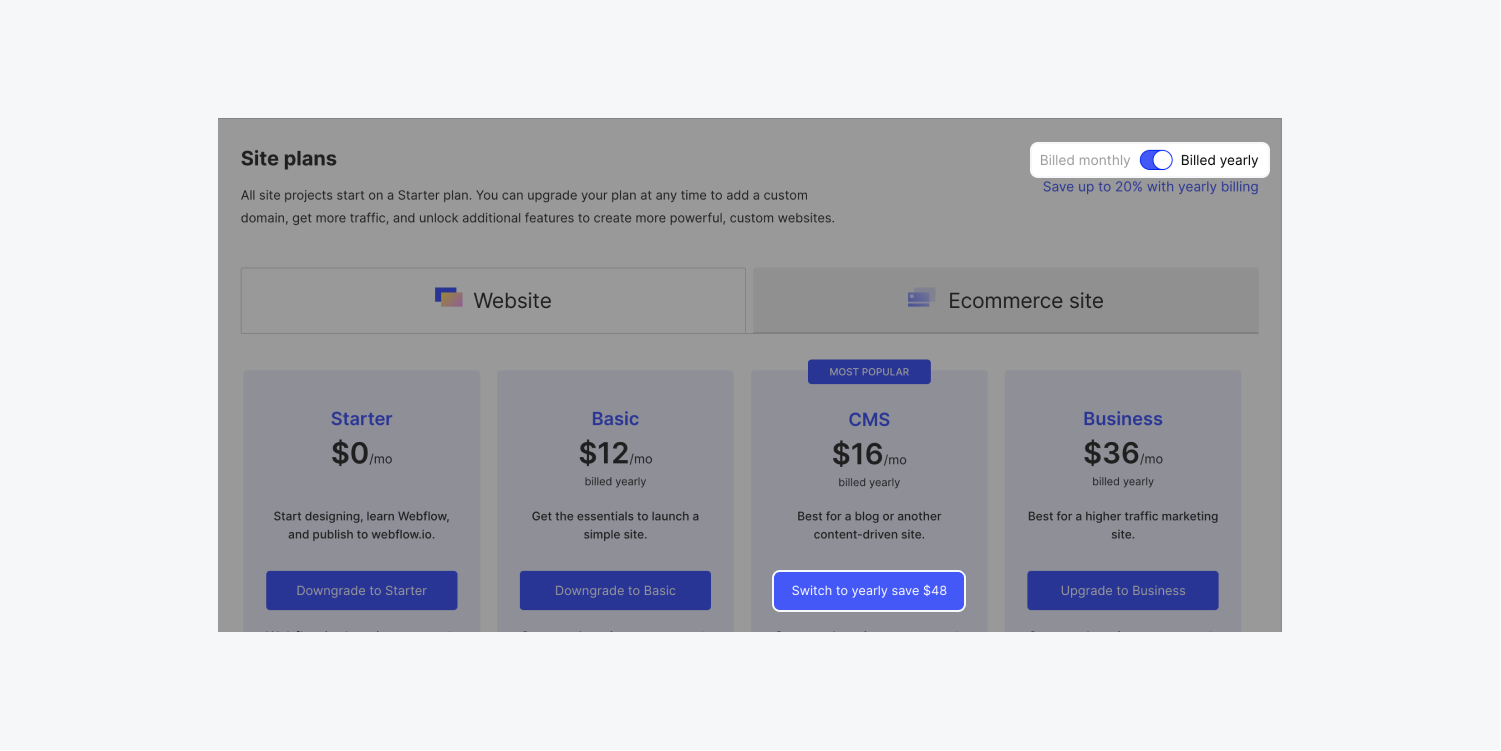
Task: Select the Starter plan title
Action: click(361, 419)
